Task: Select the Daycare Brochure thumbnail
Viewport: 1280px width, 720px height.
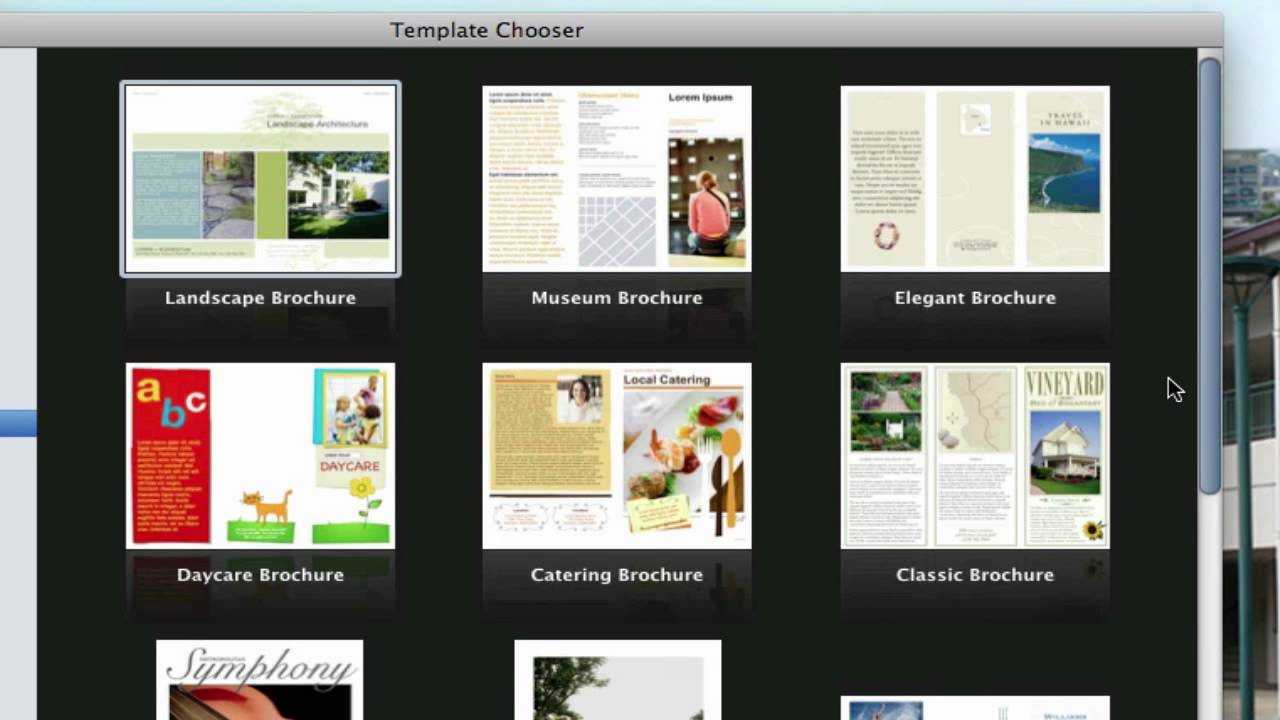Action: click(x=260, y=456)
